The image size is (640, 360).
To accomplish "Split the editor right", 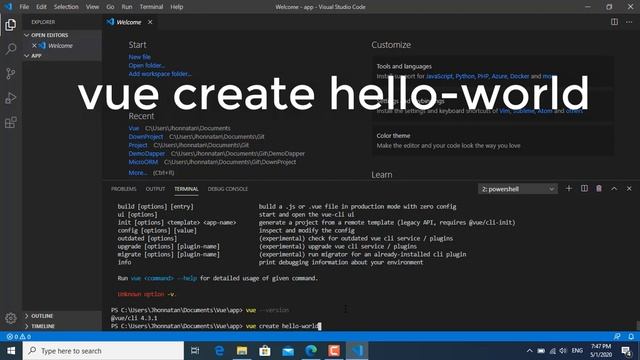I will tap(614, 22).
